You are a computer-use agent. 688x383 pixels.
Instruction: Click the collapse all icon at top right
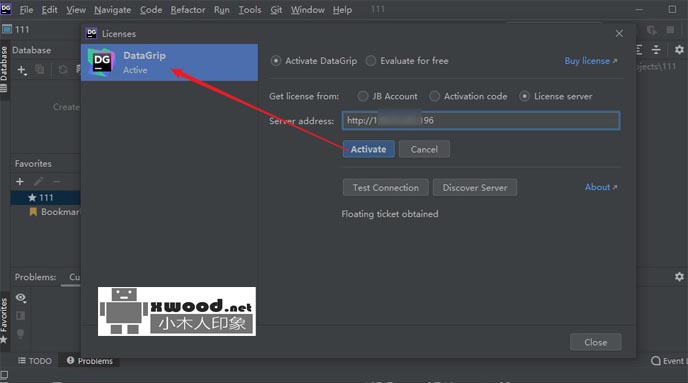click(656, 50)
